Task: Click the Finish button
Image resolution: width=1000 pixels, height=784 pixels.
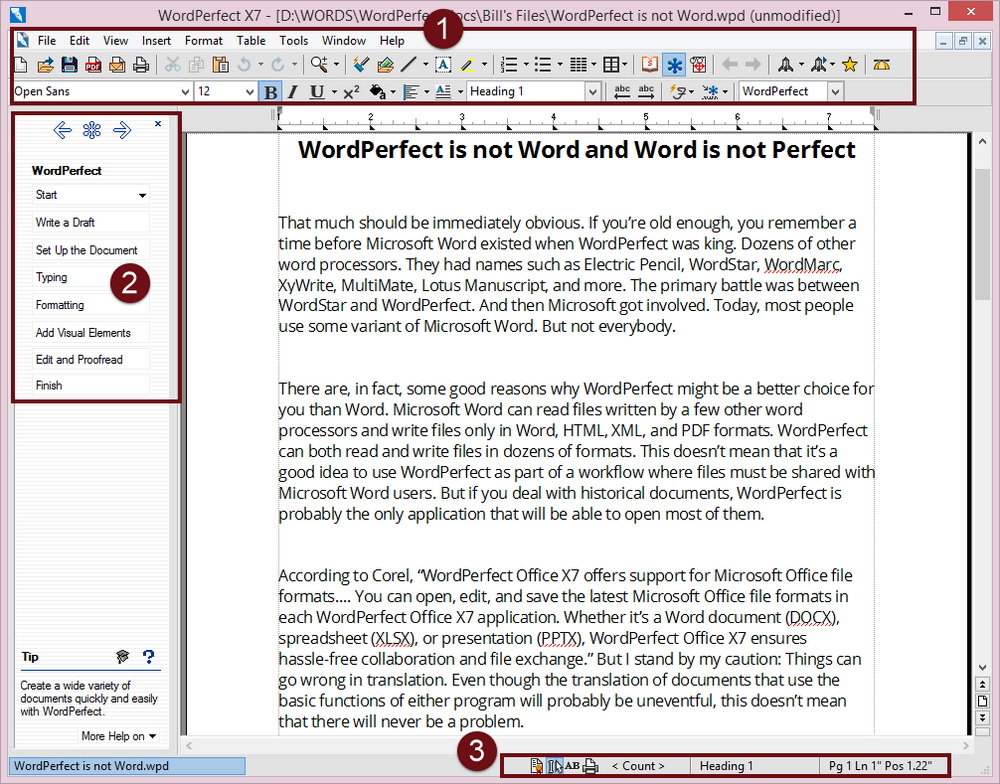Action: click(91, 385)
